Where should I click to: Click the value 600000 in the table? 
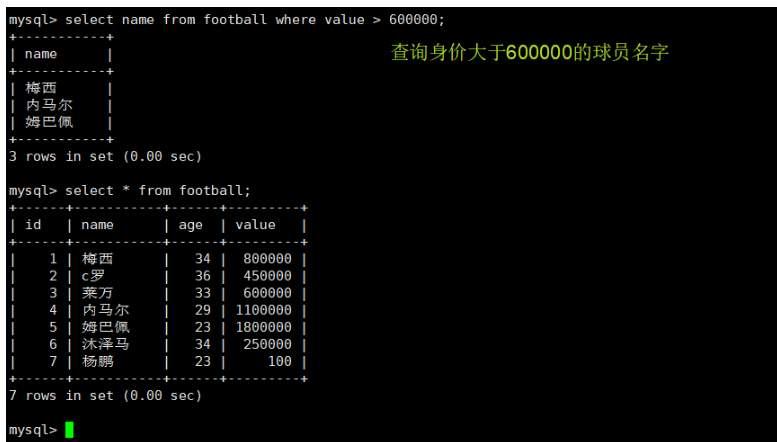267,293
